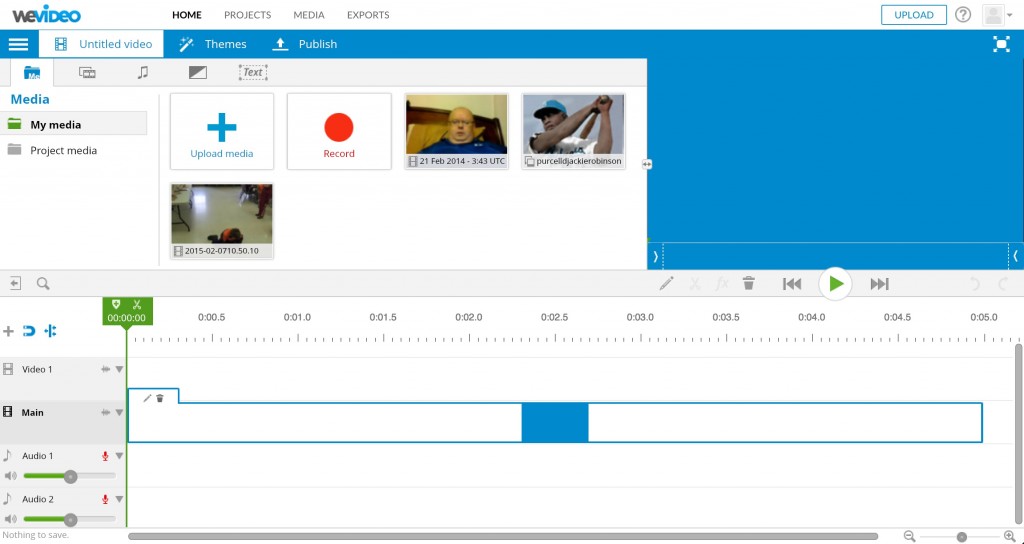This screenshot has height=544, width=1024.
Task: Click Publish
Action: click(x=304, y=44)
